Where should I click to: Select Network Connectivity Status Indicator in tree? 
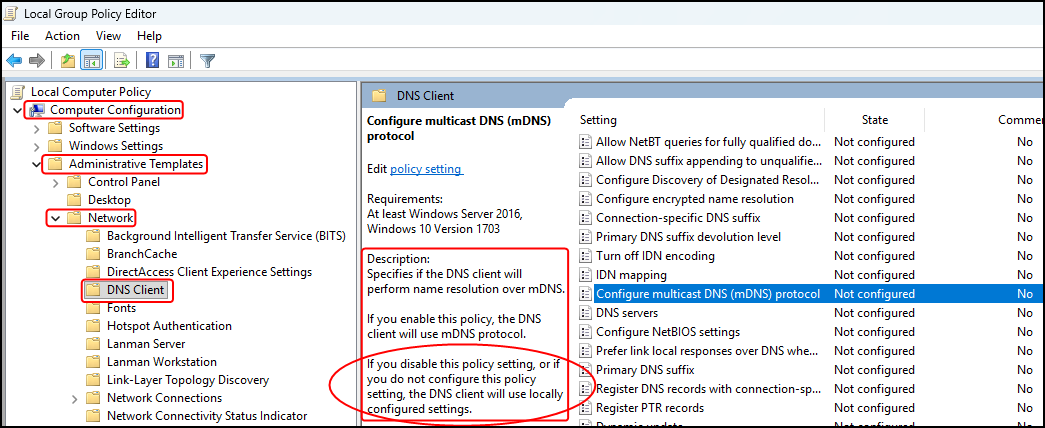pyautogui.click(x=207, y=416)
